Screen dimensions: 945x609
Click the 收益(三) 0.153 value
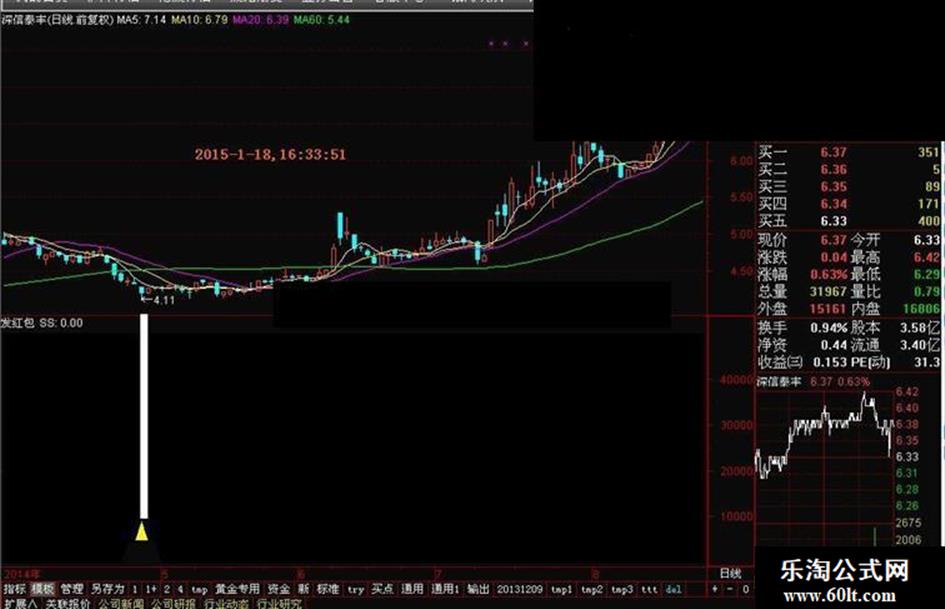click(830, 362)
